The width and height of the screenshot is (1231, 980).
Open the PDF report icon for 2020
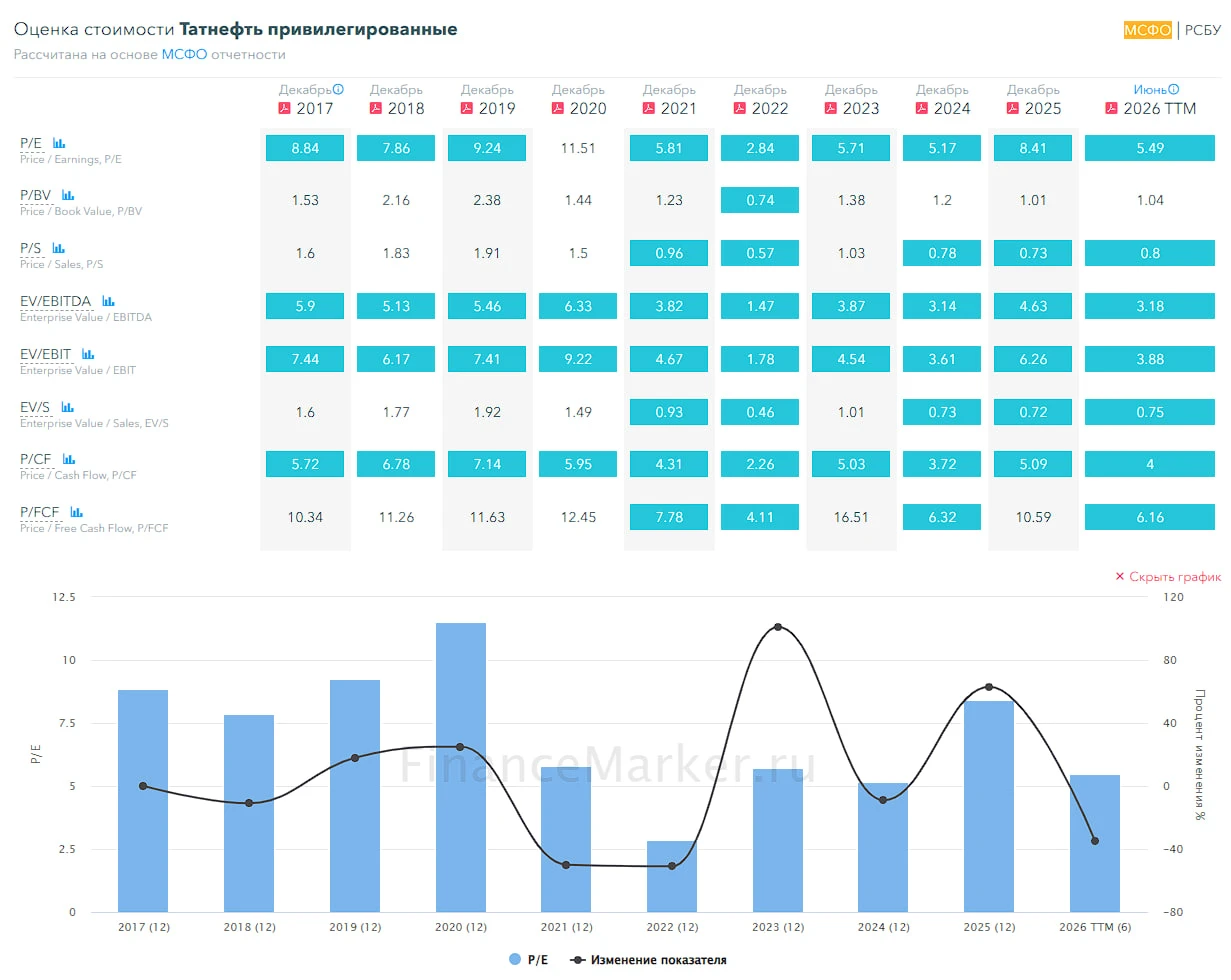(557, 108)
